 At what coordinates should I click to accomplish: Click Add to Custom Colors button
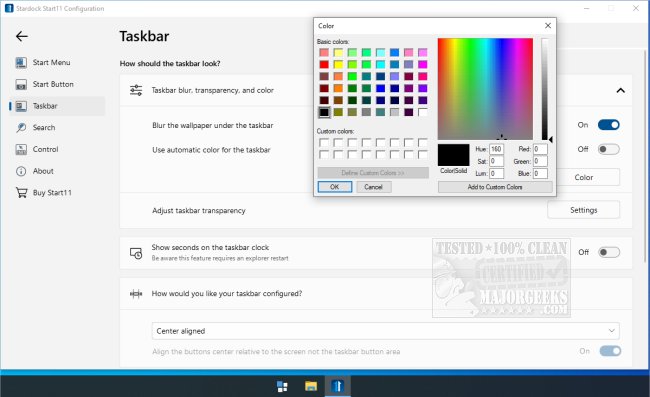point(495,187)
